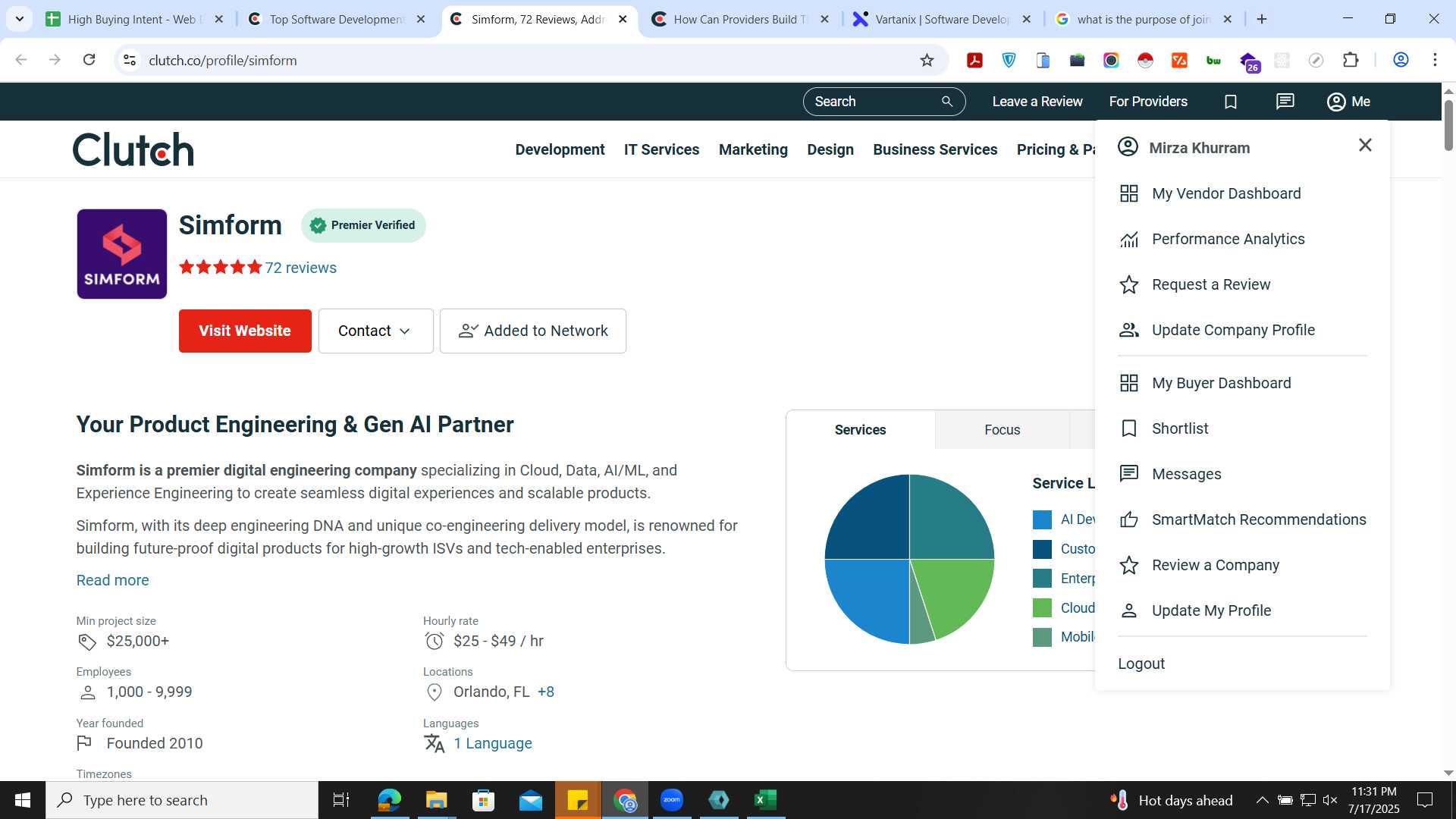
Task: Click Added to Network button
Action: [x=532, y=331]
